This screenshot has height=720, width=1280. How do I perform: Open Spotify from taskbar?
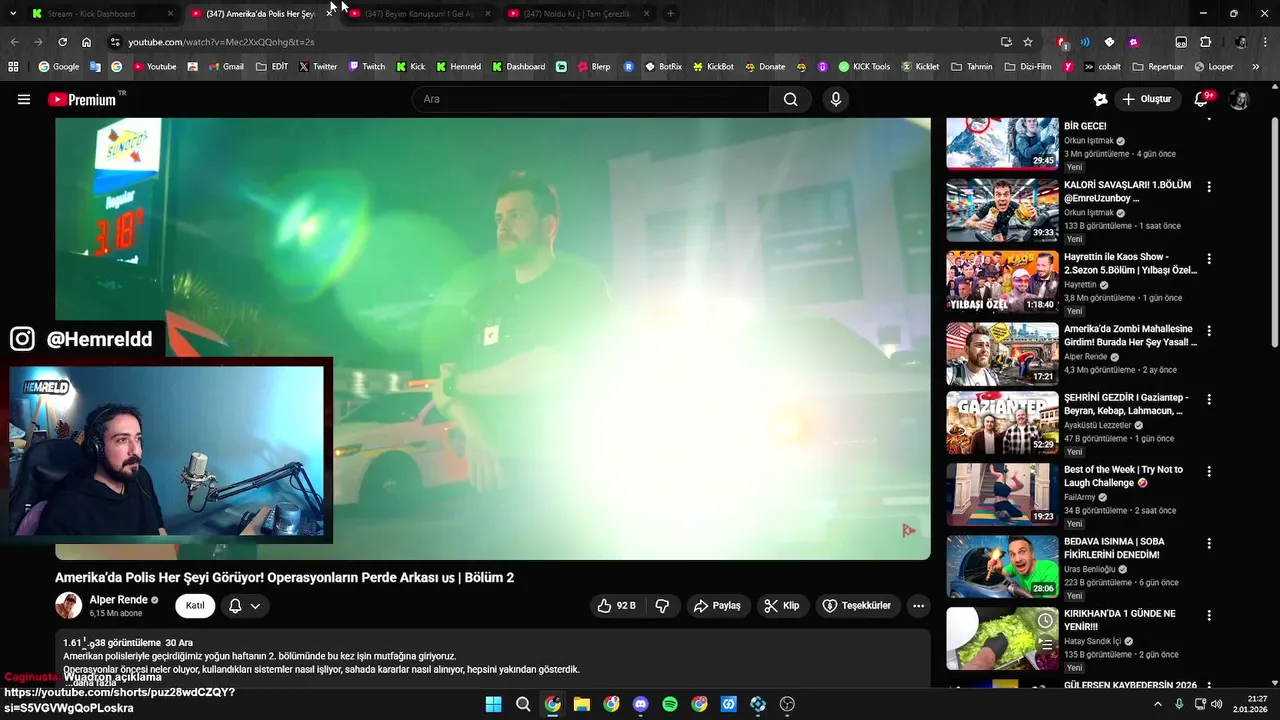[670, 704]
